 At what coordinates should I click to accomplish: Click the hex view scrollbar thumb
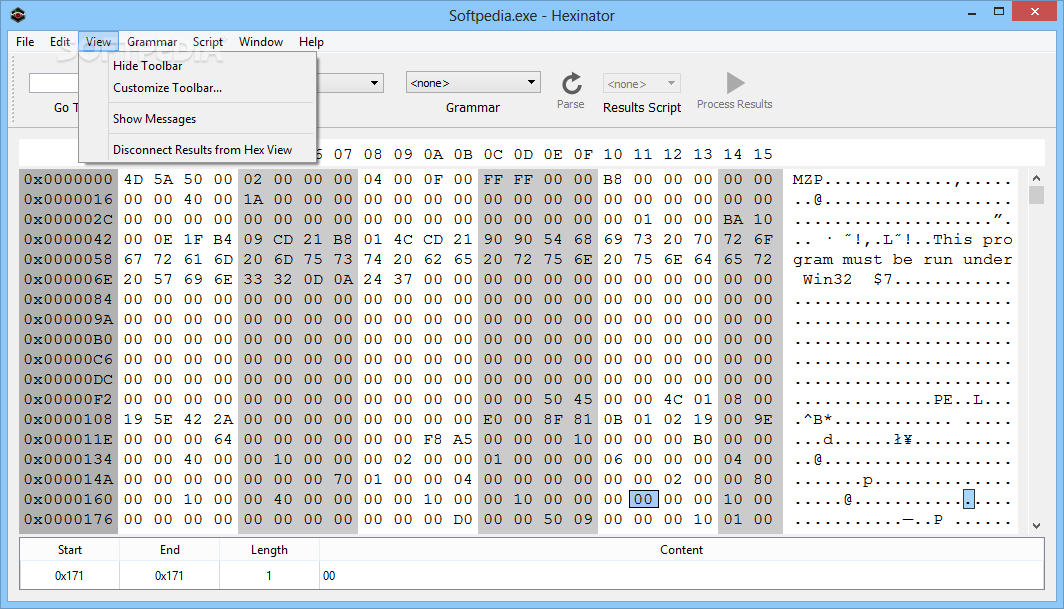[1036, 196]
